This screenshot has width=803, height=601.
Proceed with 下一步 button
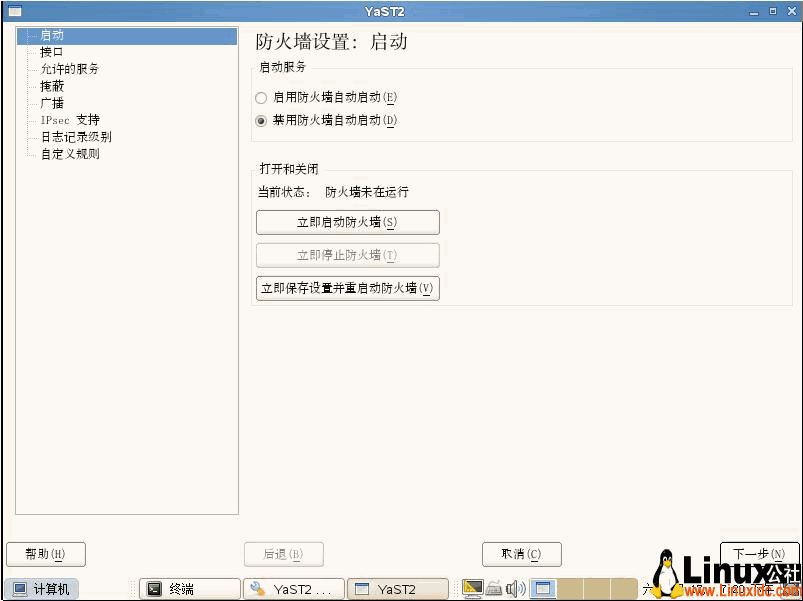[759, 554]
